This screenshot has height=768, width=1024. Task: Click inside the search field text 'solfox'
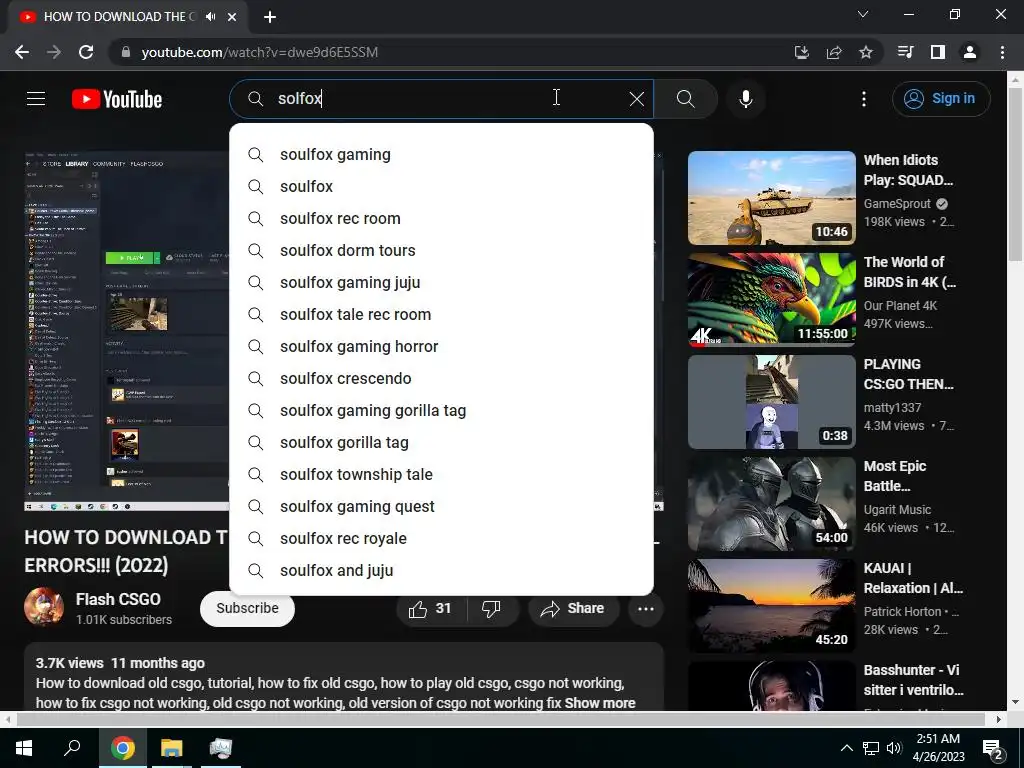pos(300,99)
